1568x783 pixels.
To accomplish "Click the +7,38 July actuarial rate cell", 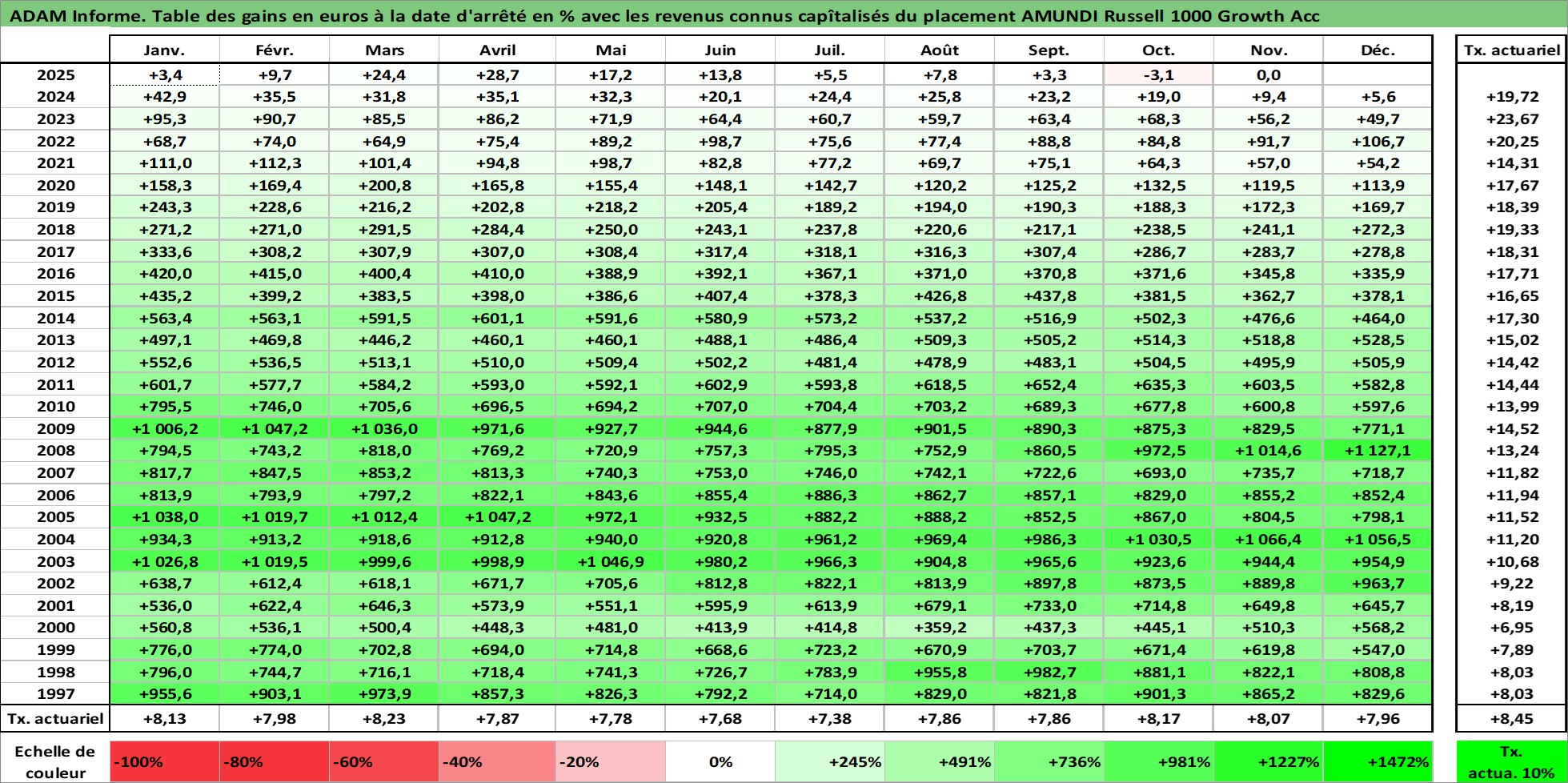I will [829, 718].
